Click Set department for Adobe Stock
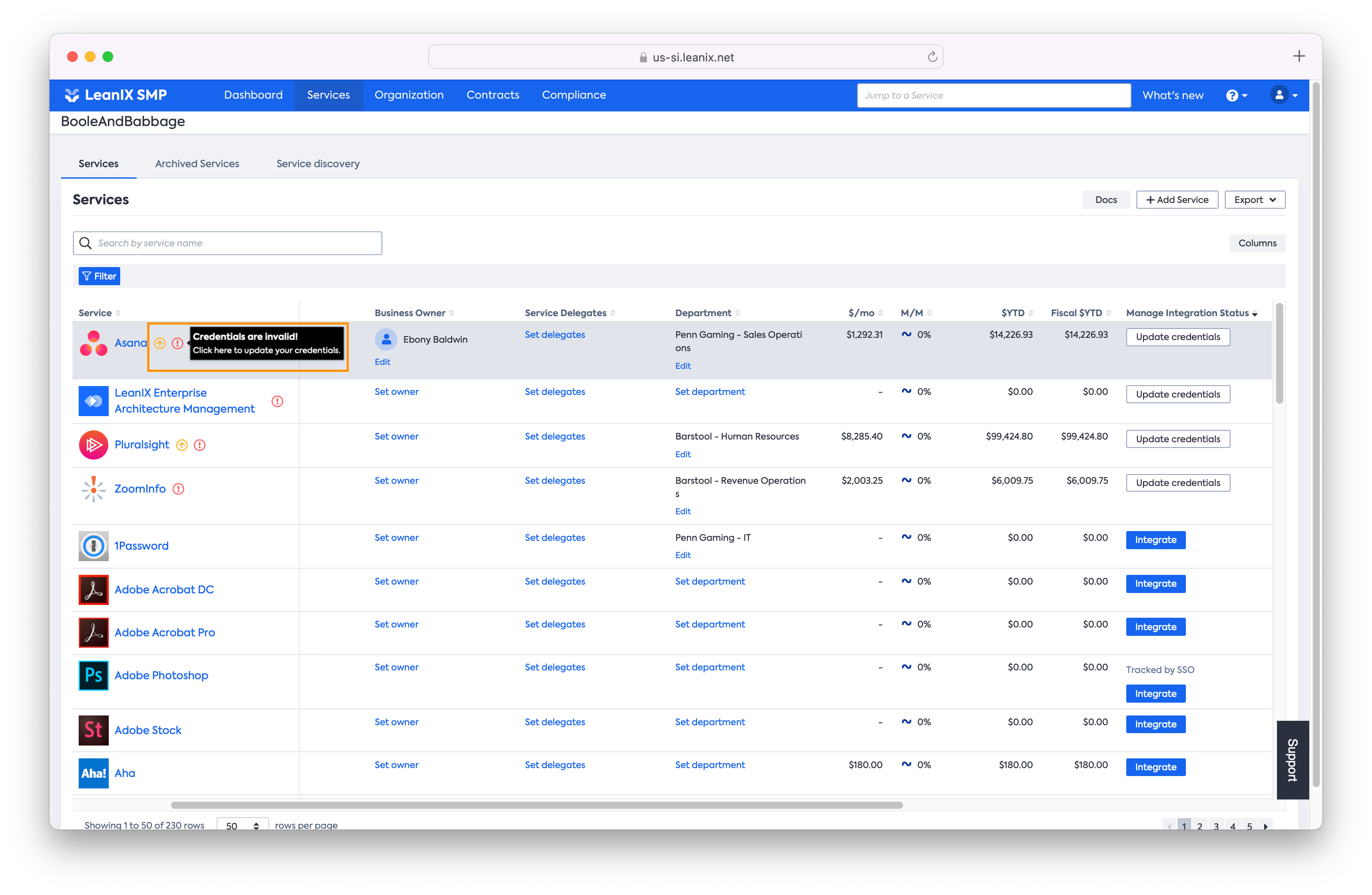The image size is (1372, 895). tap(709, 722)
